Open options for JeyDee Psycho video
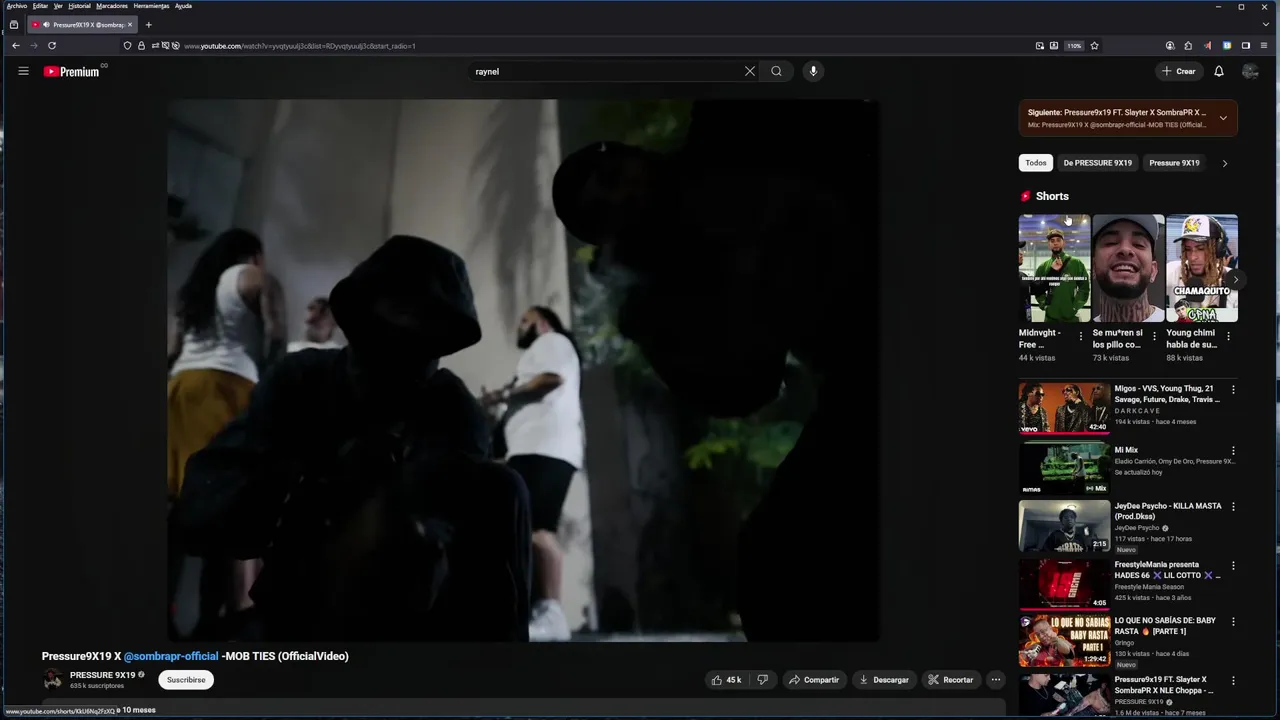This screenshot has width=1280, height=720. (1233, 507)
